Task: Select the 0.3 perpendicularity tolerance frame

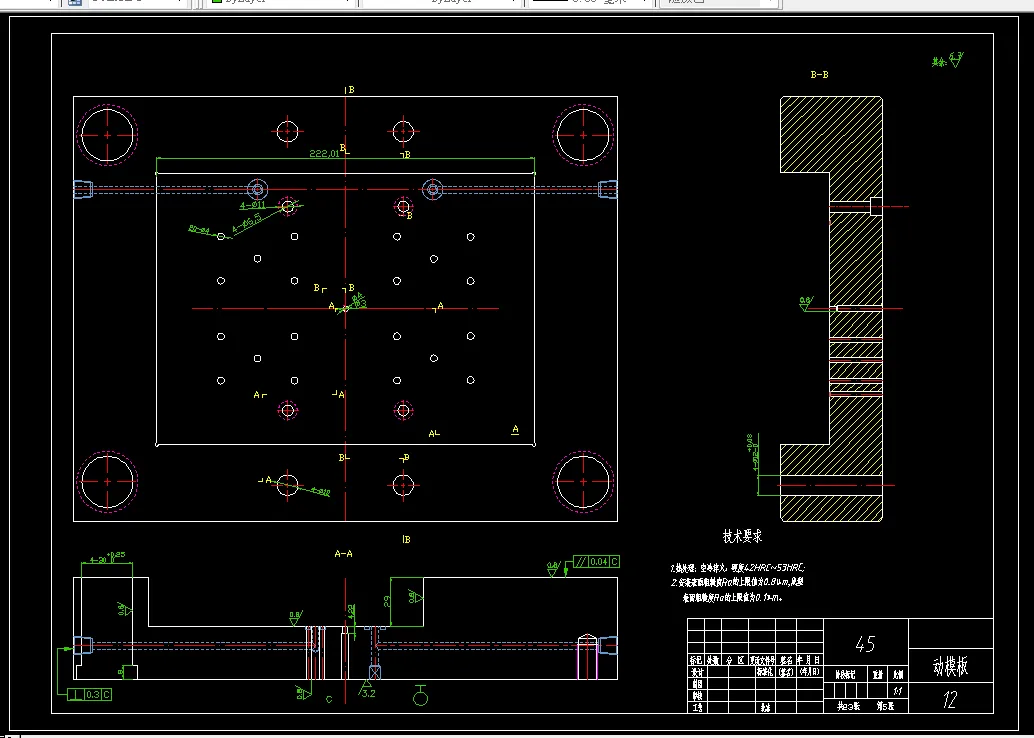Action: [x=90, y=694]
